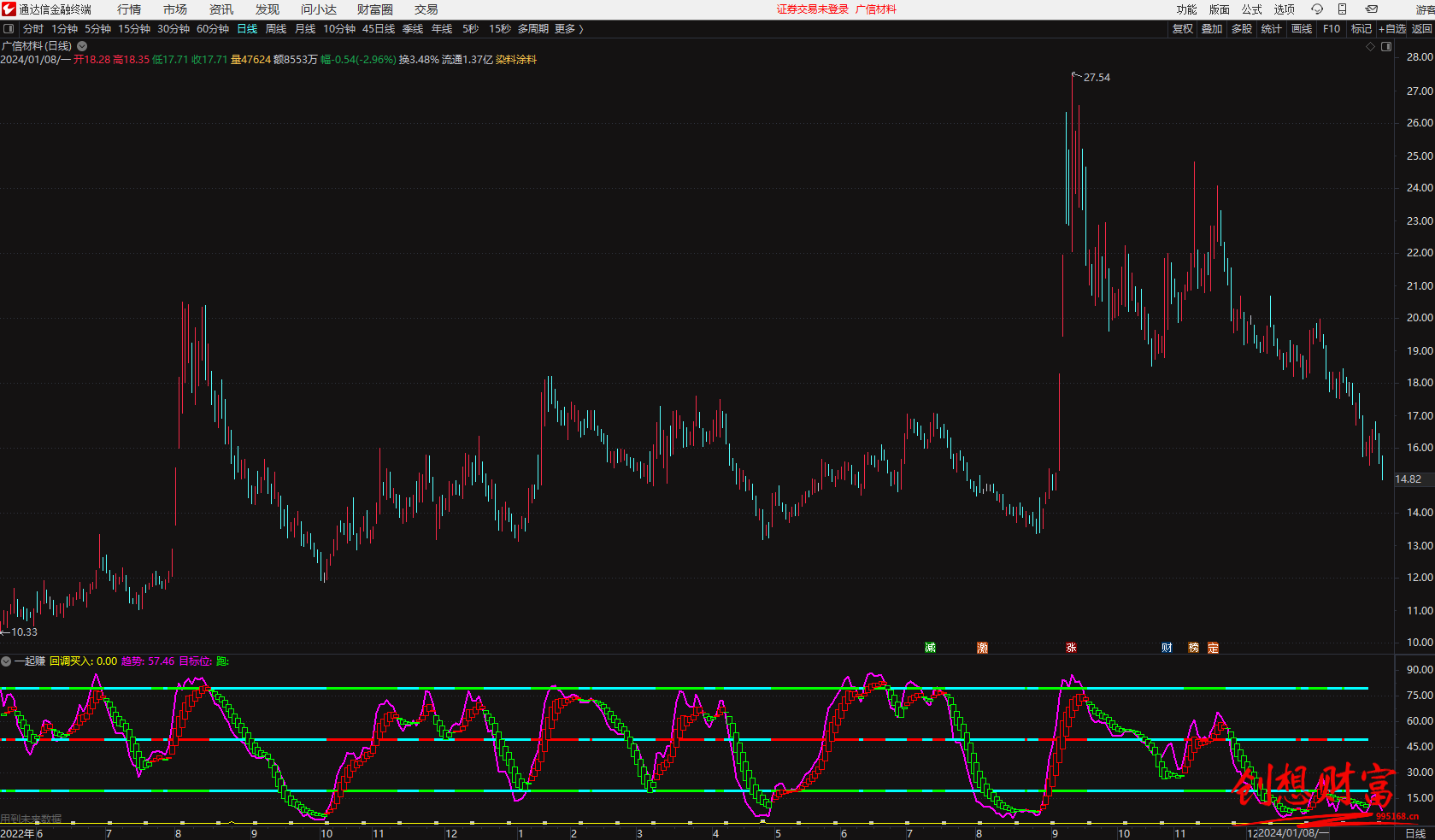Select the 日线 period tab
The width and height of the screenshot is (1435, 840).
(247, 29)
